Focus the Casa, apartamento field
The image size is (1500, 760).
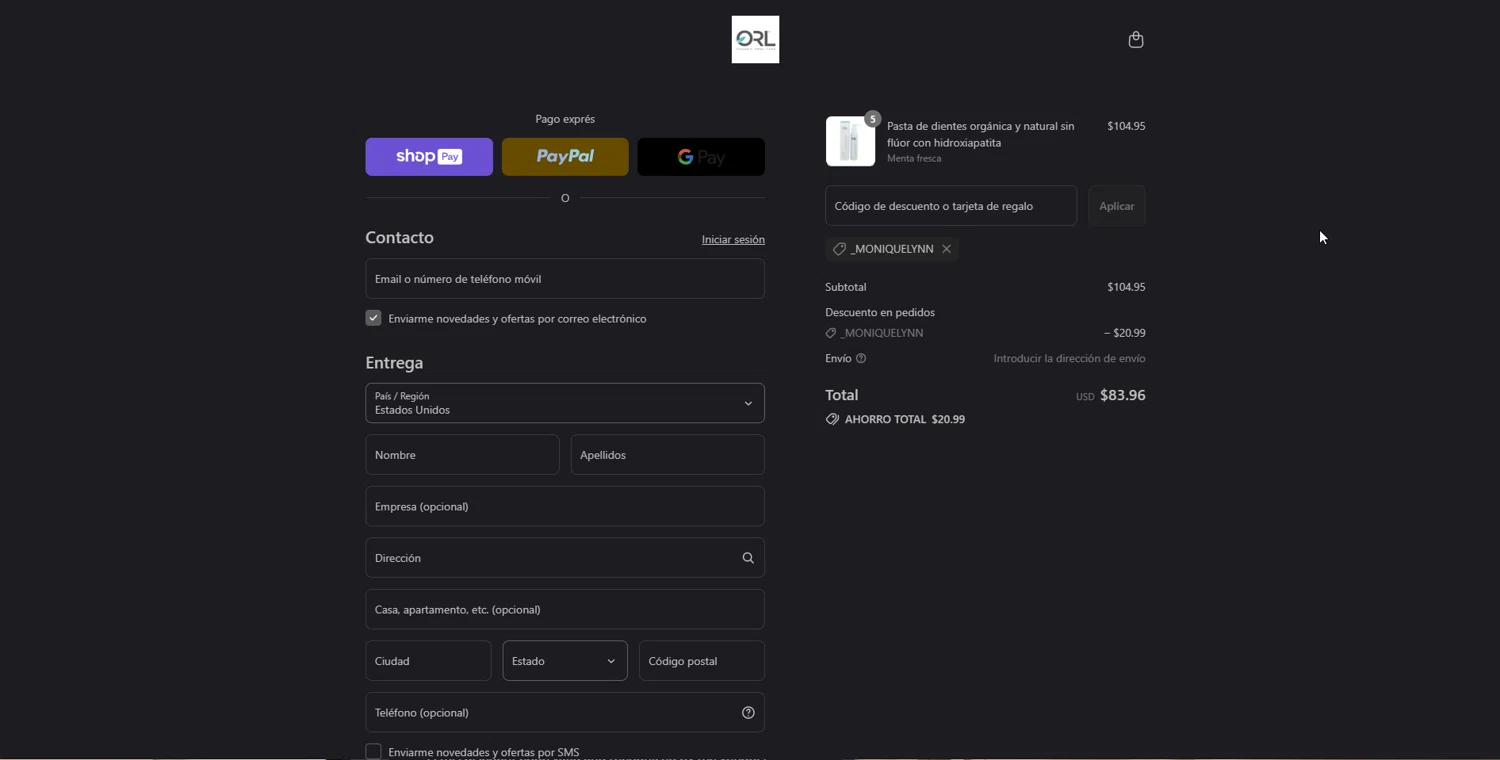click(x=565, y=609)
